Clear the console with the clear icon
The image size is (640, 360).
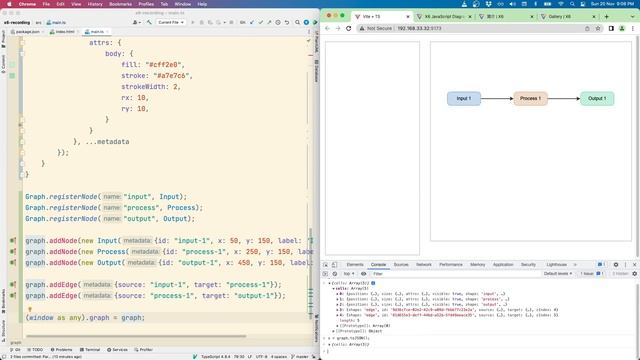point(335,274)
